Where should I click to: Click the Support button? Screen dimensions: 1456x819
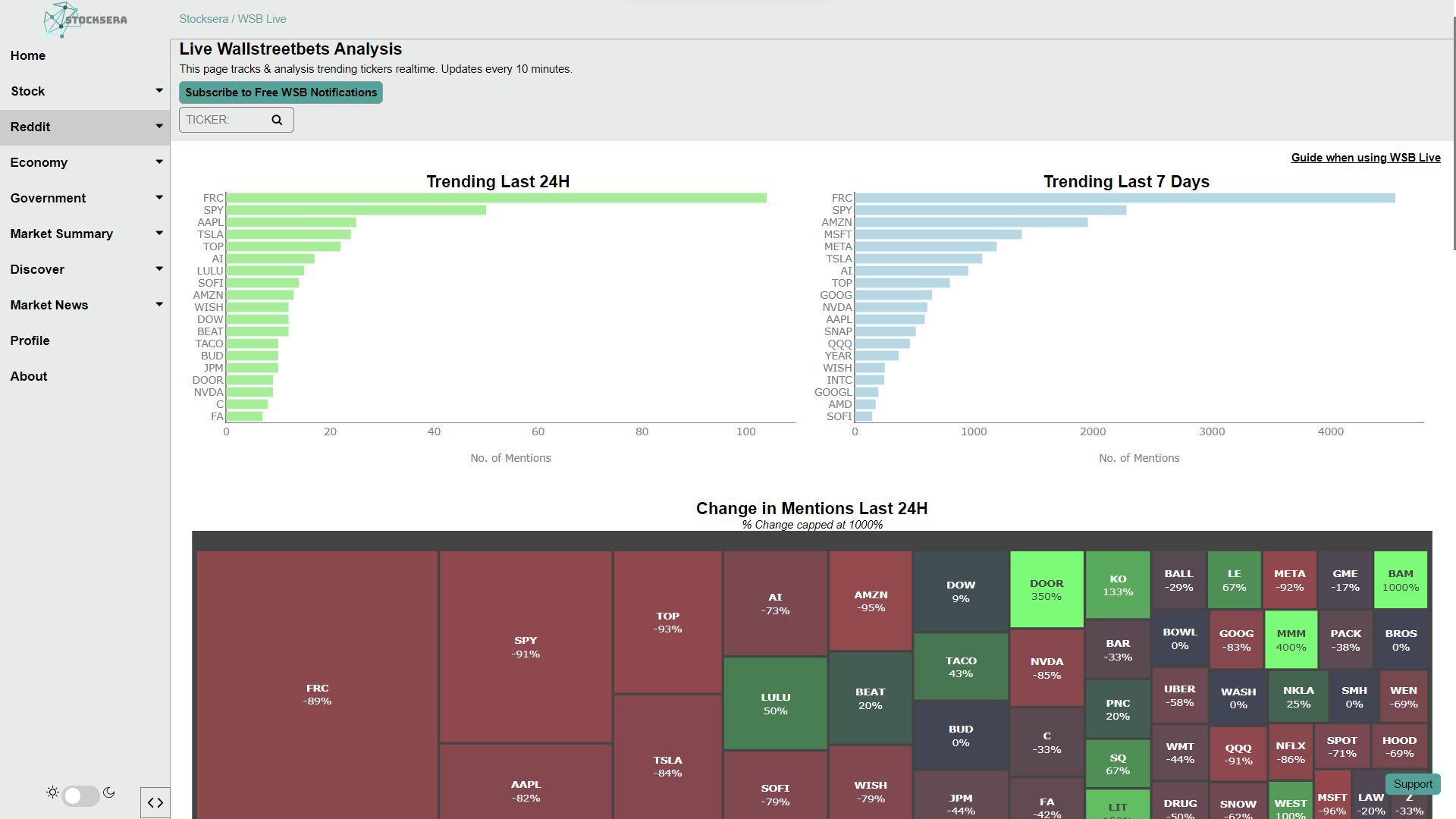pos(1413,784)
